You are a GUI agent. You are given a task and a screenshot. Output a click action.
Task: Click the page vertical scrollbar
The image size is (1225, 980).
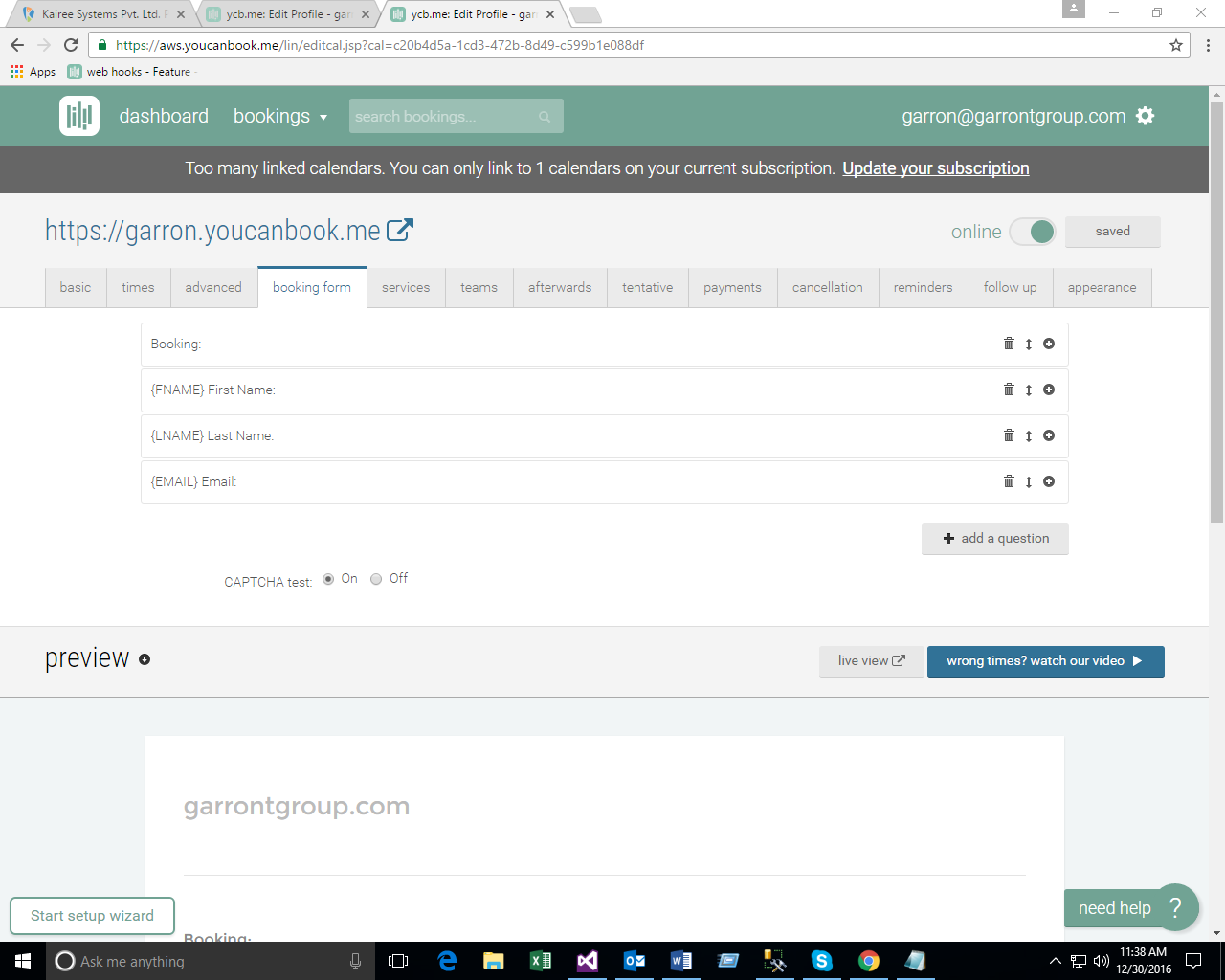1216,383
